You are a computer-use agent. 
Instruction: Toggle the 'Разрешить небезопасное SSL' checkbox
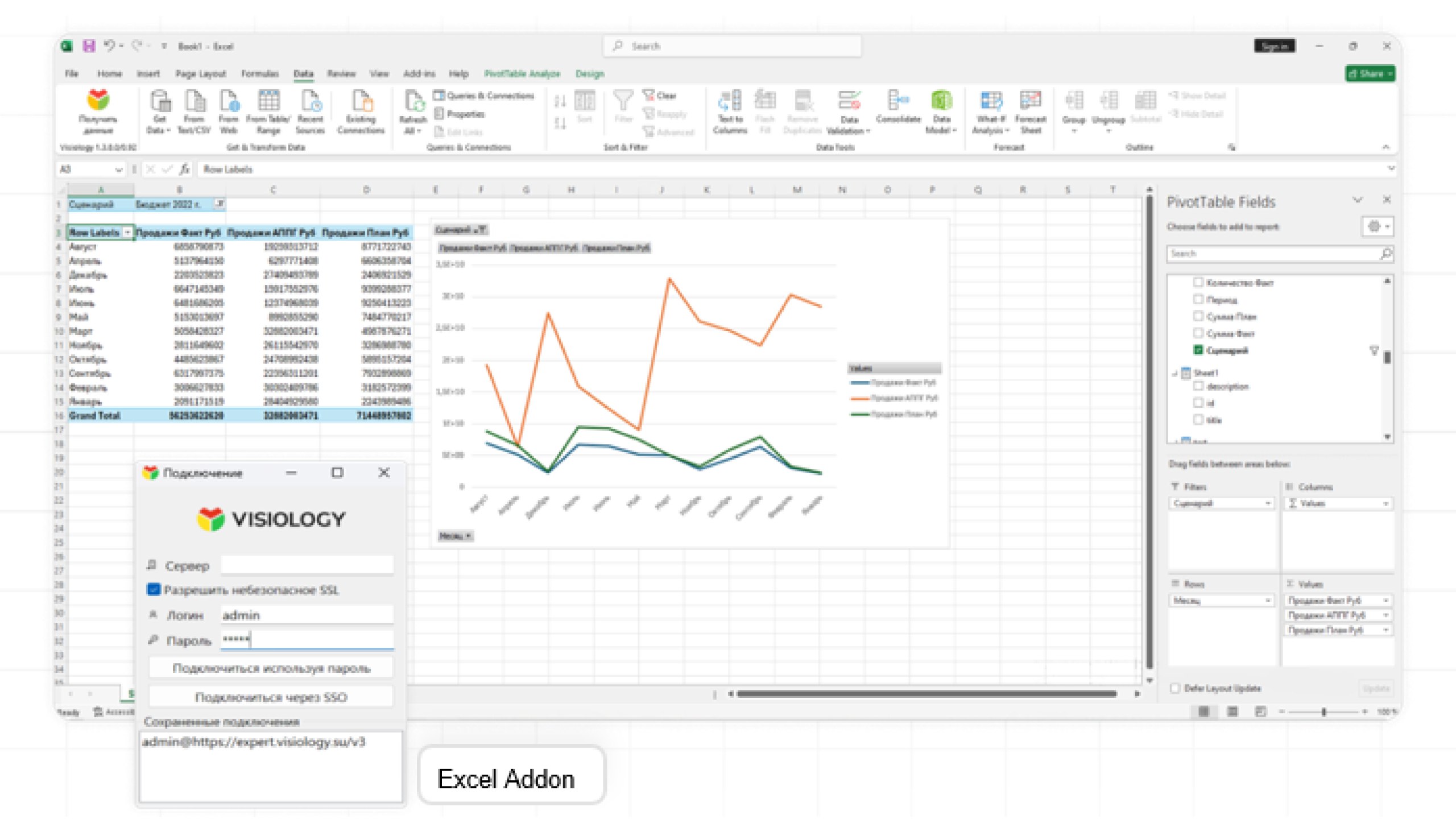point(153,589)
